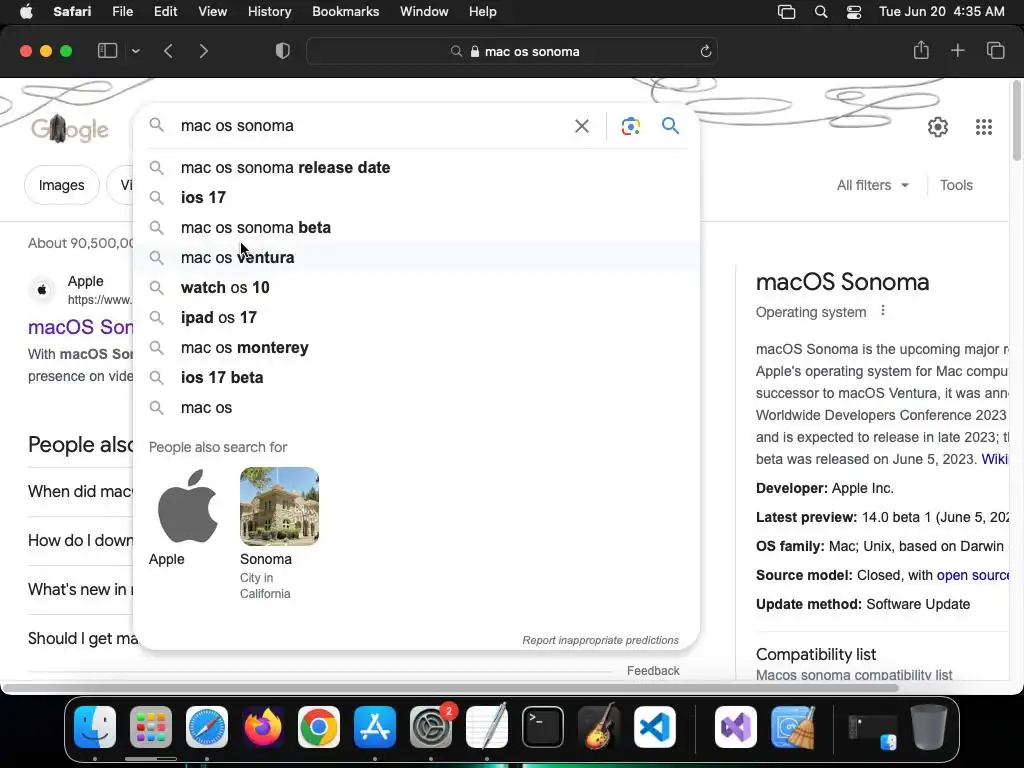Open Launchpad from the Dock
Image resolution: width=1024 pixels, height=768 pixels.
[x=151, y=727]
